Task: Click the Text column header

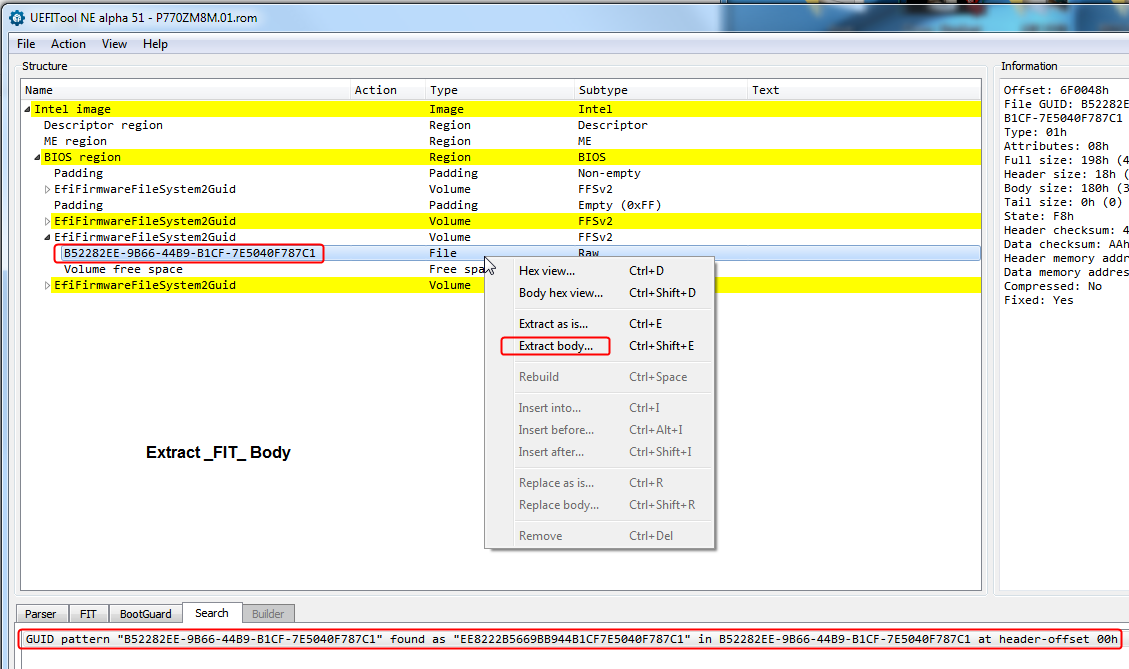Action: [x=864, y=90]
